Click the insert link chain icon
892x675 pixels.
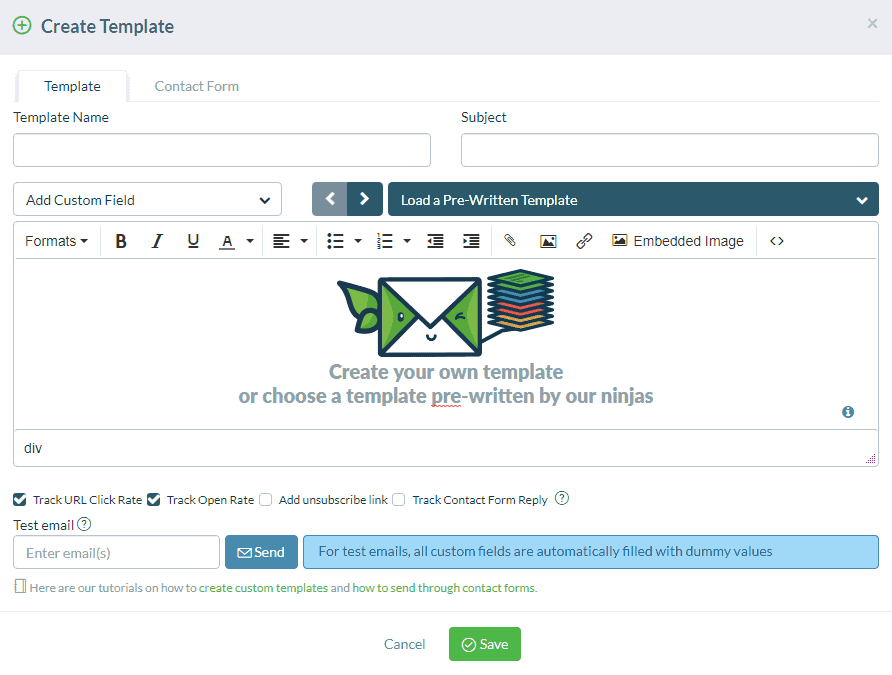click(x=584, y=241)
